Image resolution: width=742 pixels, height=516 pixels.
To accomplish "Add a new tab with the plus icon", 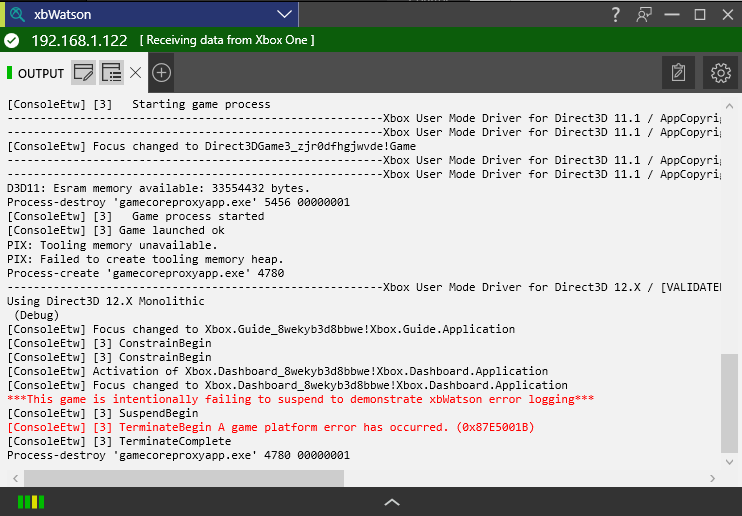I will (x=162, y=73).
